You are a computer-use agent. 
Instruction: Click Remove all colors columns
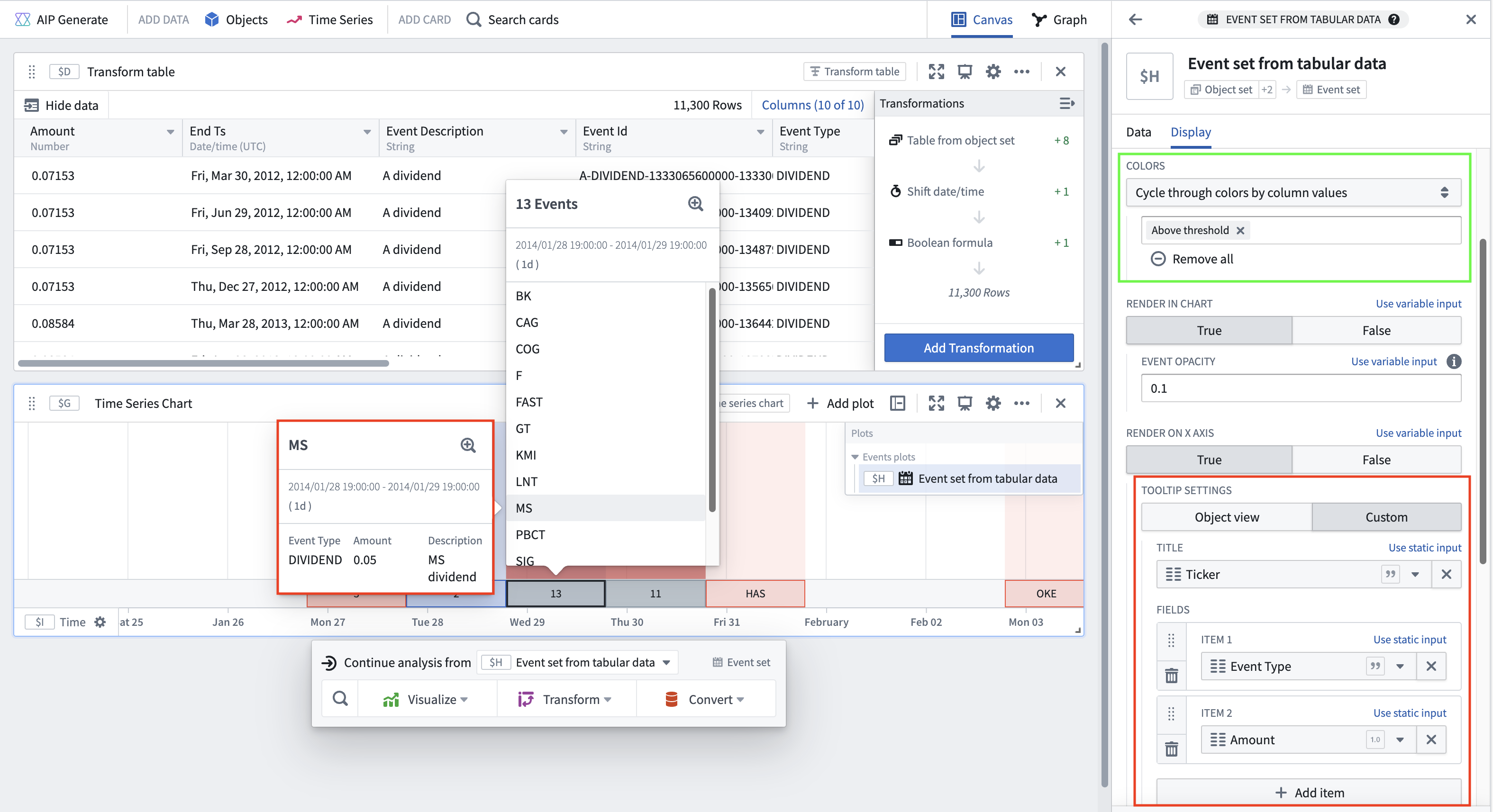point(1192,259)
